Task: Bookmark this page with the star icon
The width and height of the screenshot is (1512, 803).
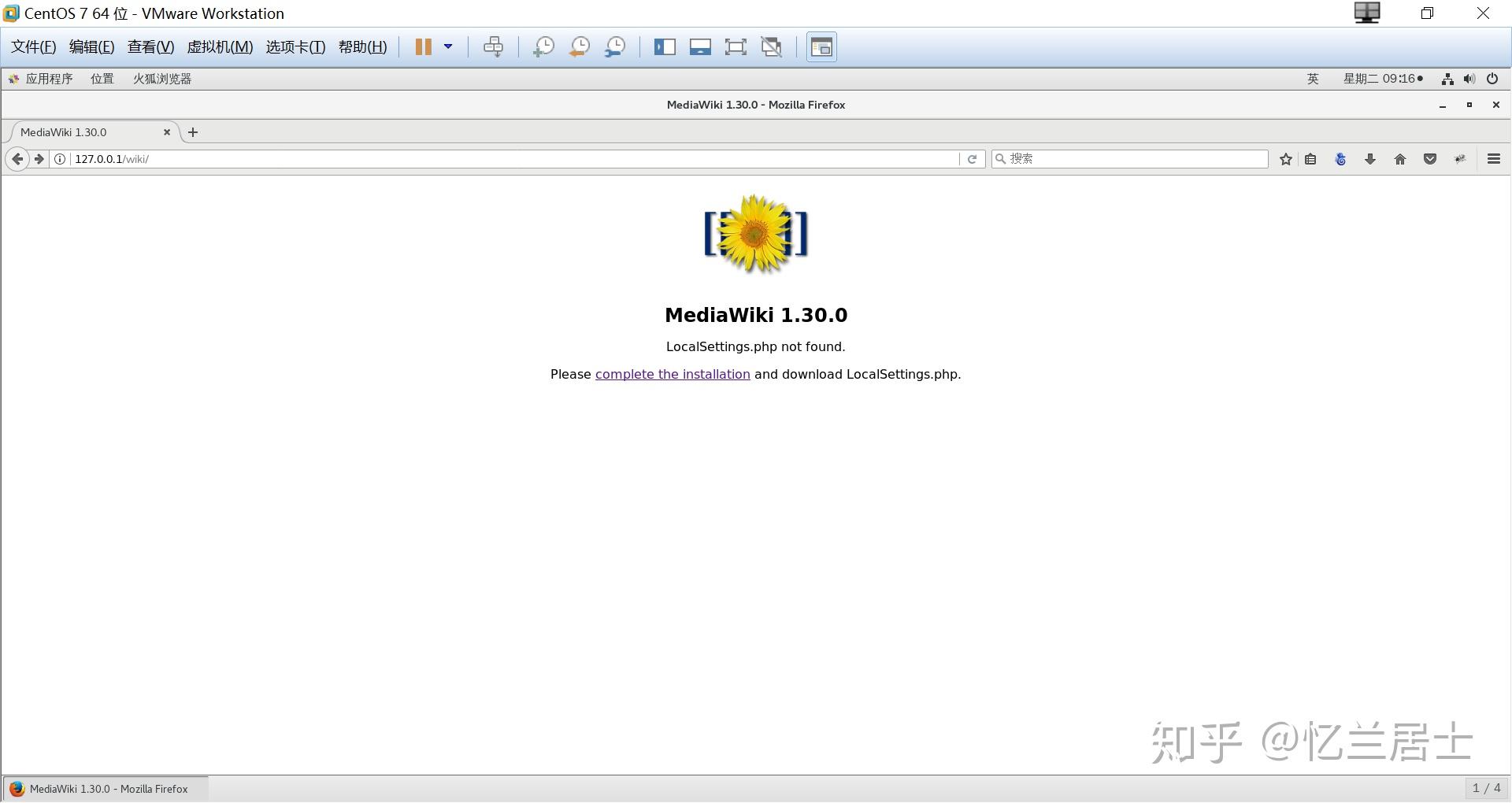Action: (1285, 158)
